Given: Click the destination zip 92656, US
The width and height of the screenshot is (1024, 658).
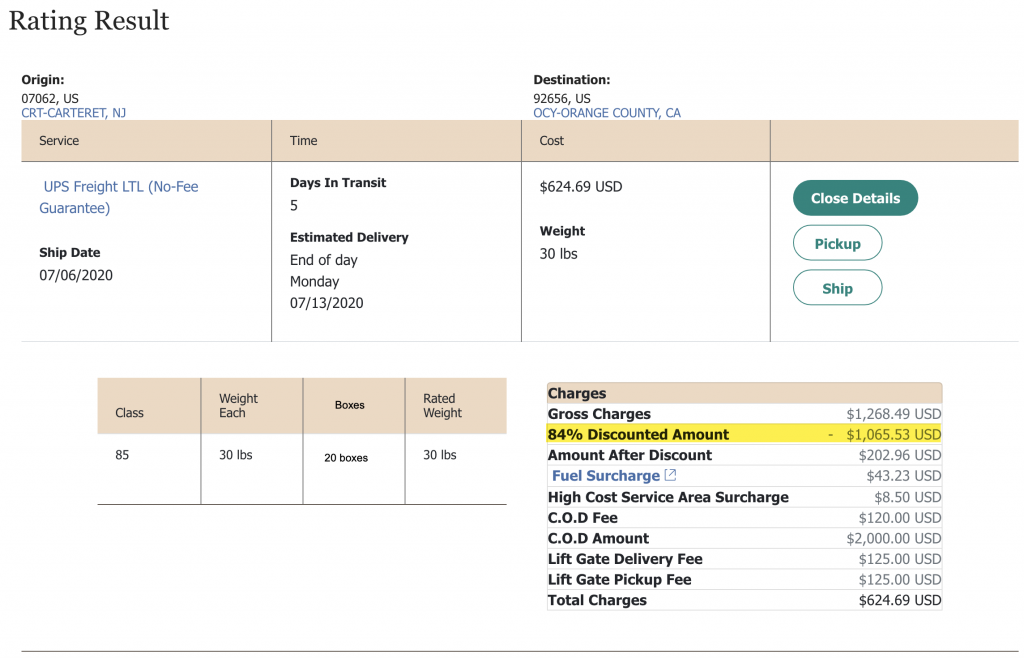Looking at the screenshot, I should tap(562, 99).
